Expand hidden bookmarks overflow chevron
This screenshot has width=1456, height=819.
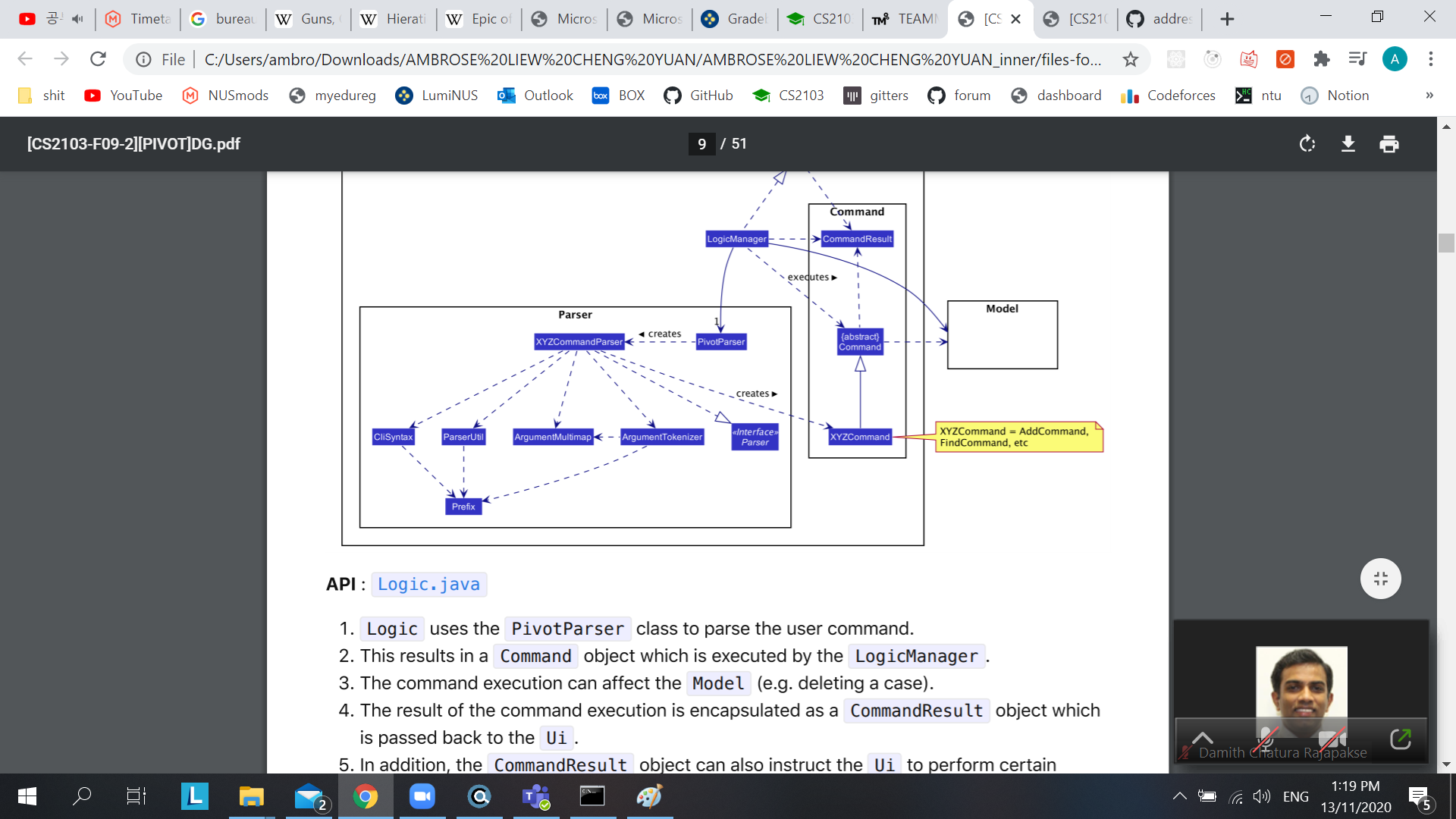[x=1429, y=96]
